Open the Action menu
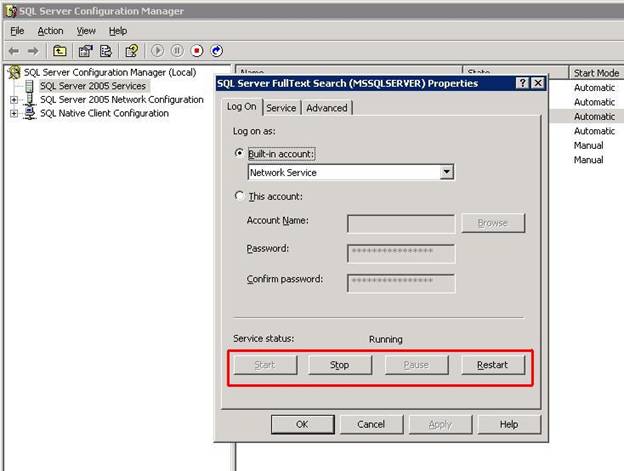 50,31
